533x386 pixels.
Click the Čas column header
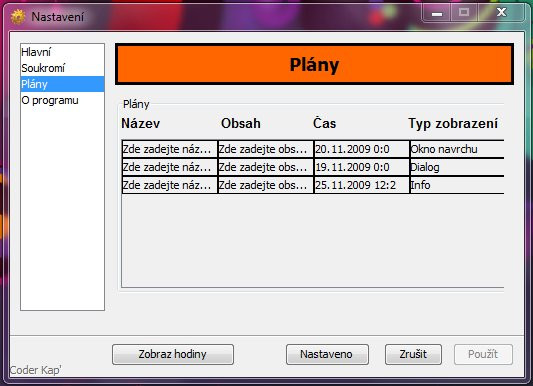pyautogui.click(x=324, y=123)
